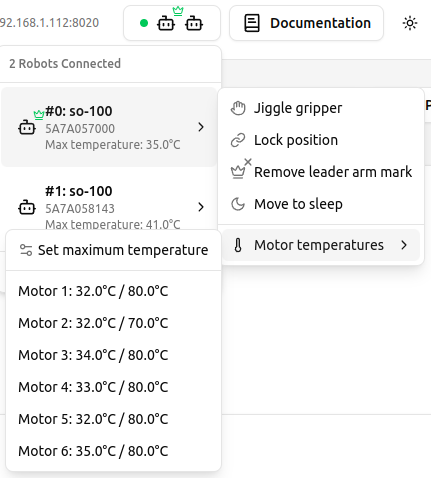Open the Documentation page
This screenshot has height=478, width=431.
pyautogui.click(x=306, y=23)
